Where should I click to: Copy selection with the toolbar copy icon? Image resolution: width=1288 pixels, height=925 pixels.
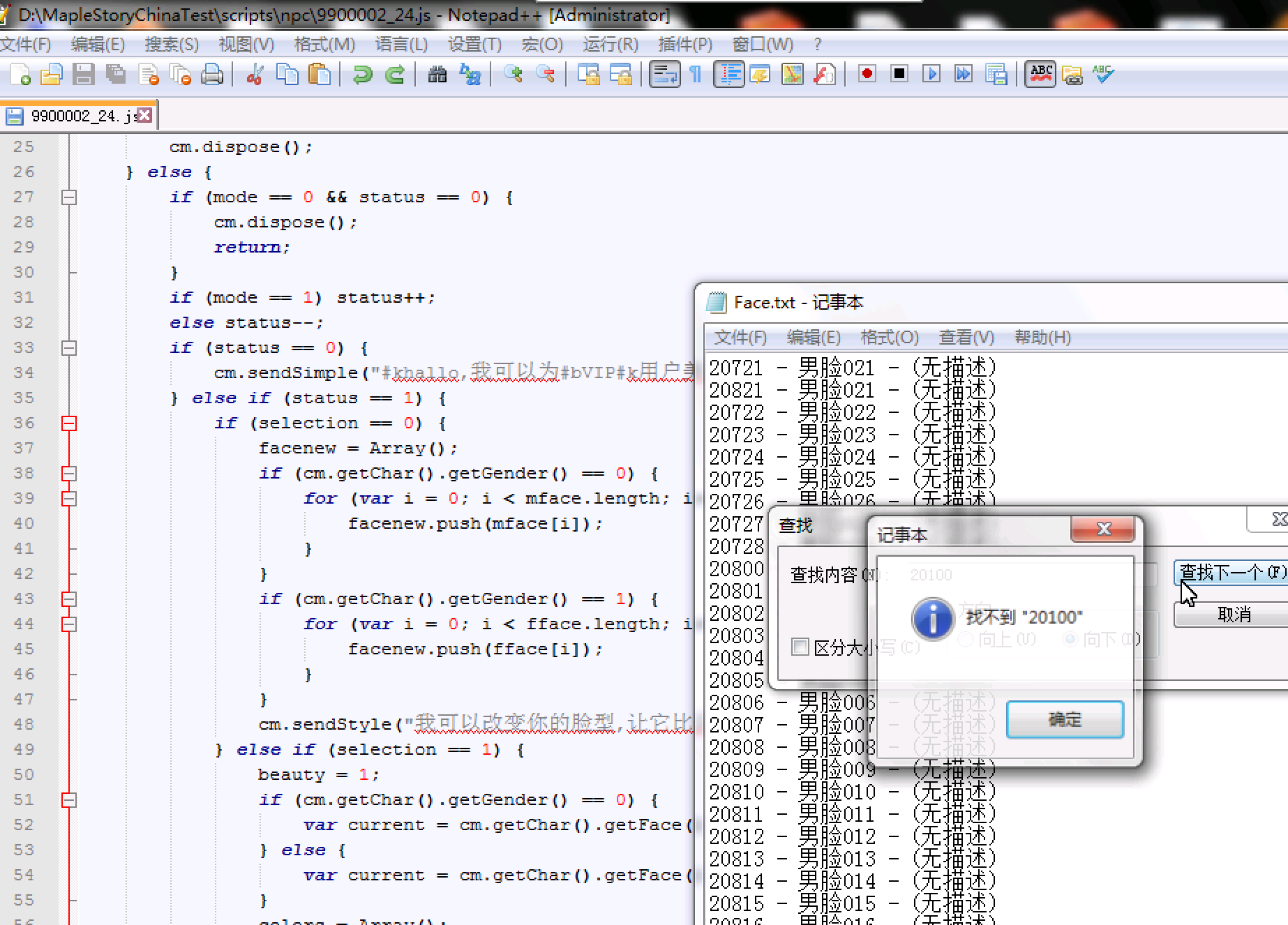tap(287, 75)
